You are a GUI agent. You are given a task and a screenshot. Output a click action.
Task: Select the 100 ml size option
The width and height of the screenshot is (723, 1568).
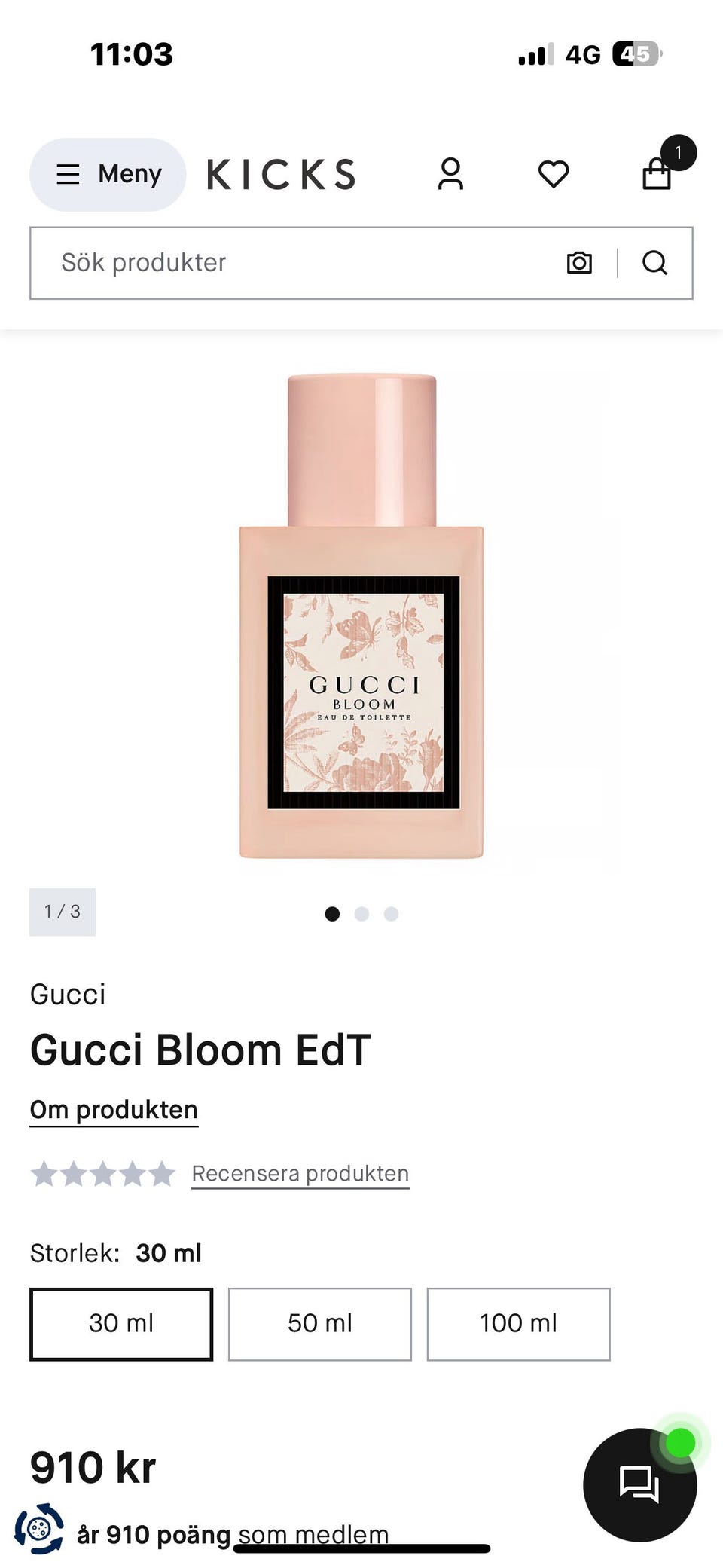click(518, 1324)
